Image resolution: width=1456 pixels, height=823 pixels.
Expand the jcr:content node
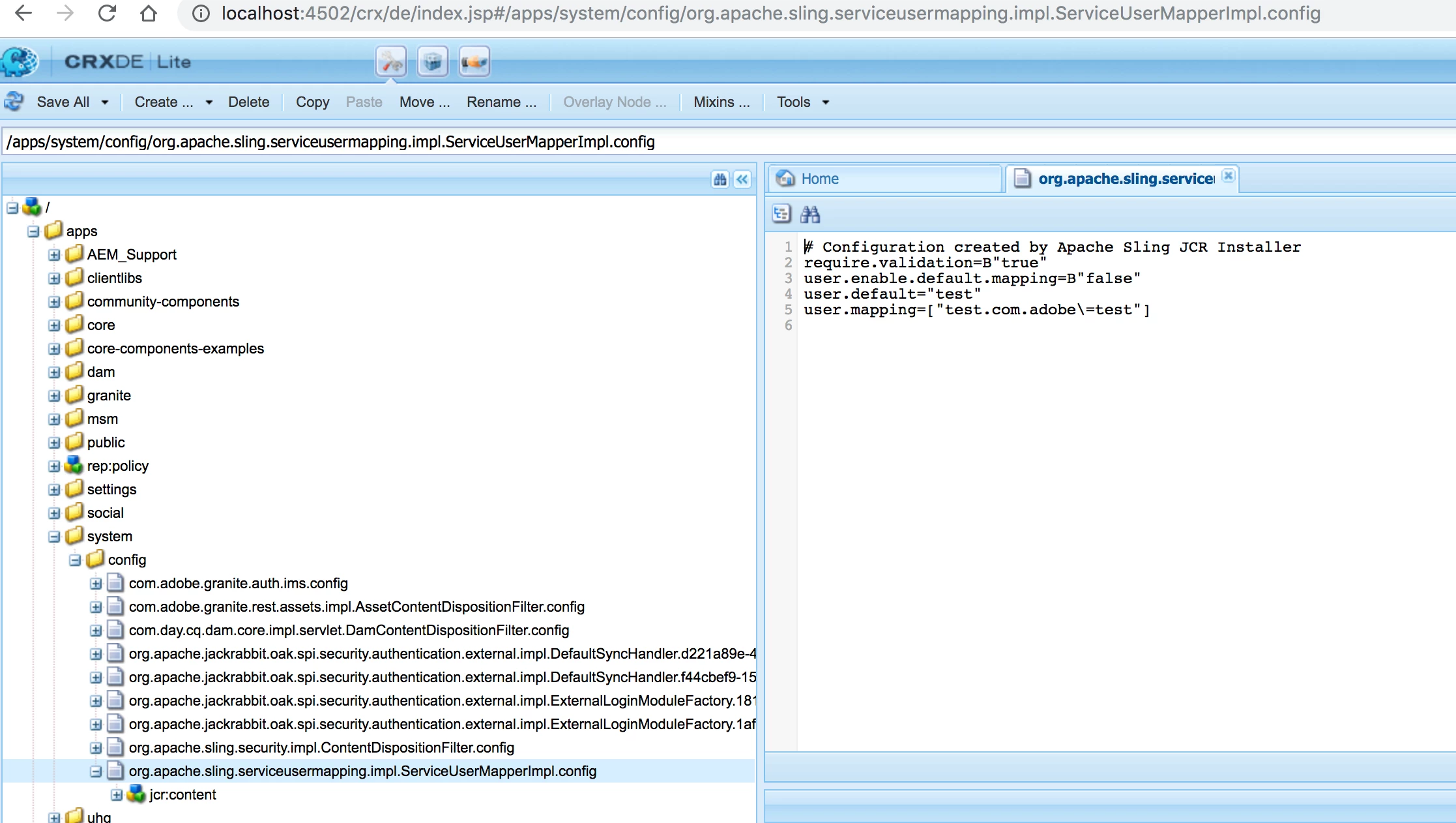pos(117,795)
